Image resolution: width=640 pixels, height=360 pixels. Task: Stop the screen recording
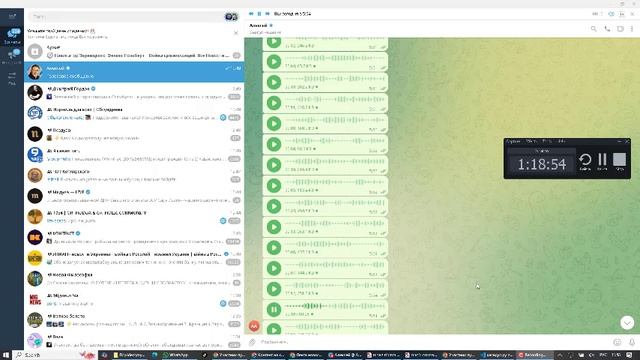(x=620, y=161)
